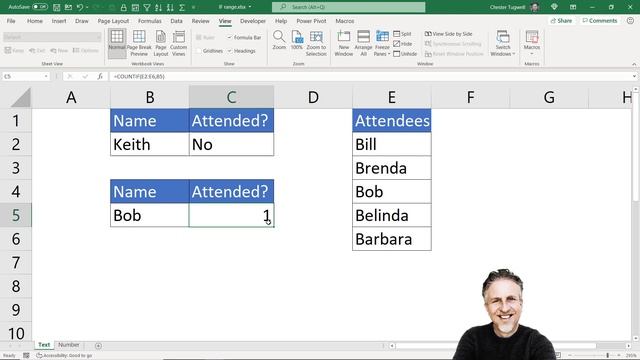Viewport: 640px width, 360px height.
Task: Switch to the Developer ribbon tab
Action: coord(253,21)
